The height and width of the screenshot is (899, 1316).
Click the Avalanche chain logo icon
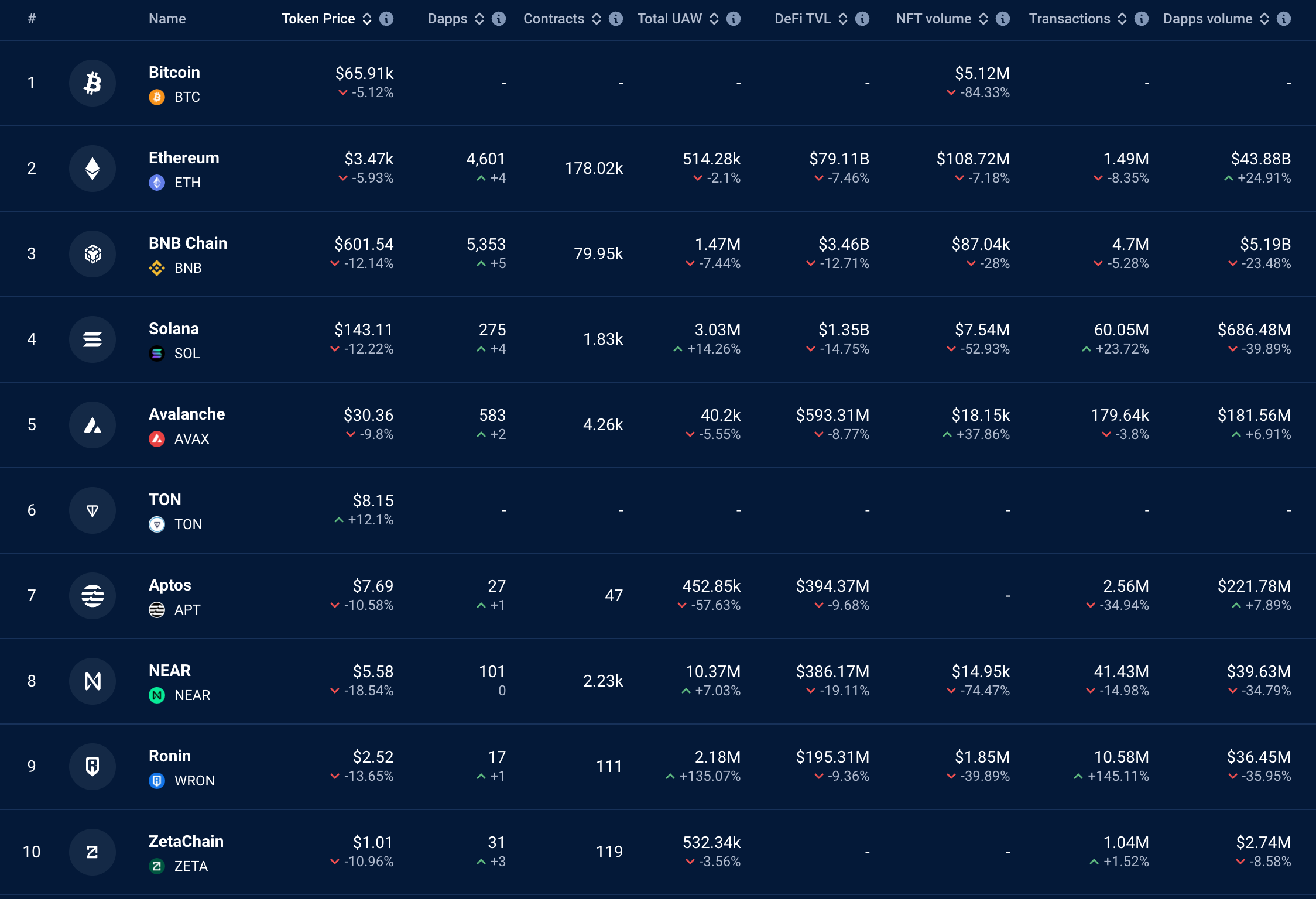coord(92,425)
